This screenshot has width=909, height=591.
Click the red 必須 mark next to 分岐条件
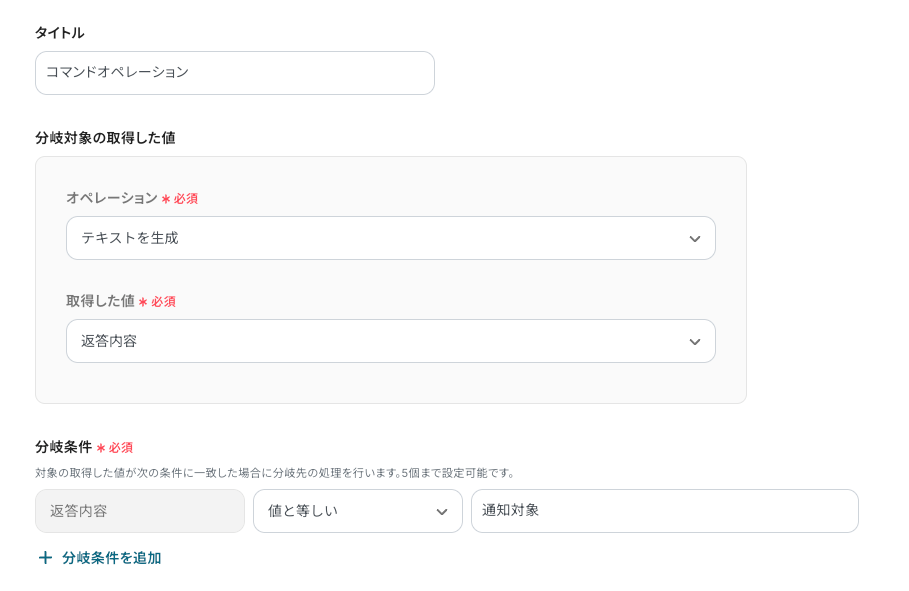click(x=114, y=448)
